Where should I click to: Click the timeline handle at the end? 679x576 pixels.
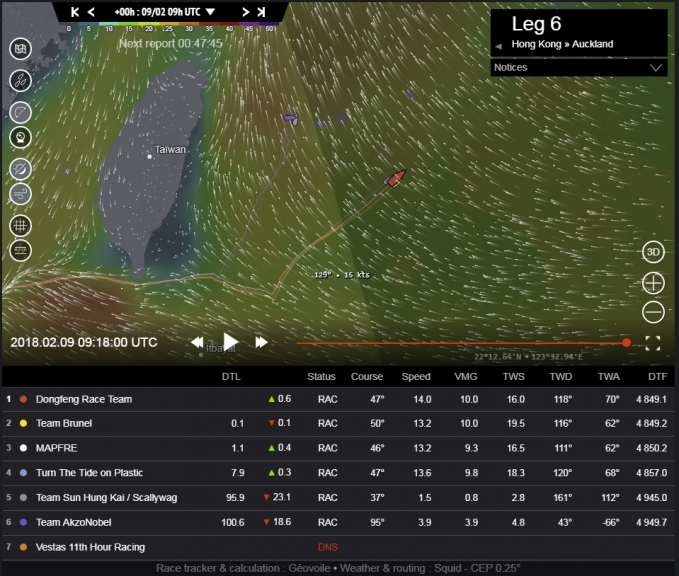(626, 343)
